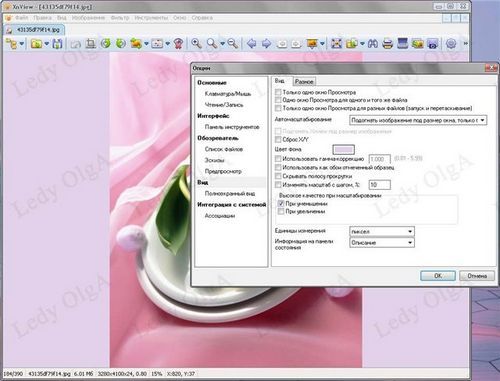
Task: Click the Undo toolbar icon
Action: (76, 44)
